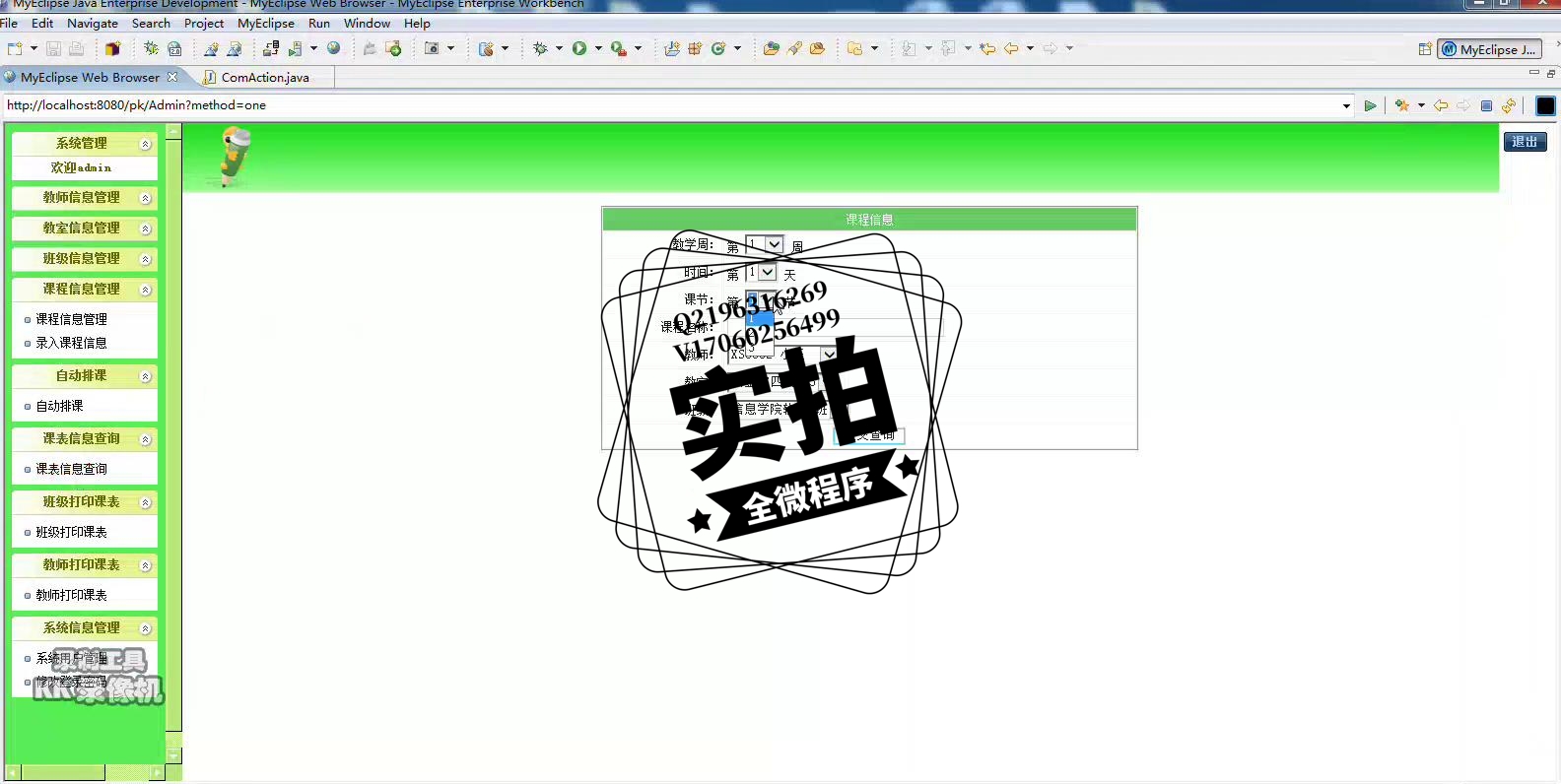This screenshot has width=1561, height=784.
Task: Open the 录入课程信息 link
Action: 71,343
